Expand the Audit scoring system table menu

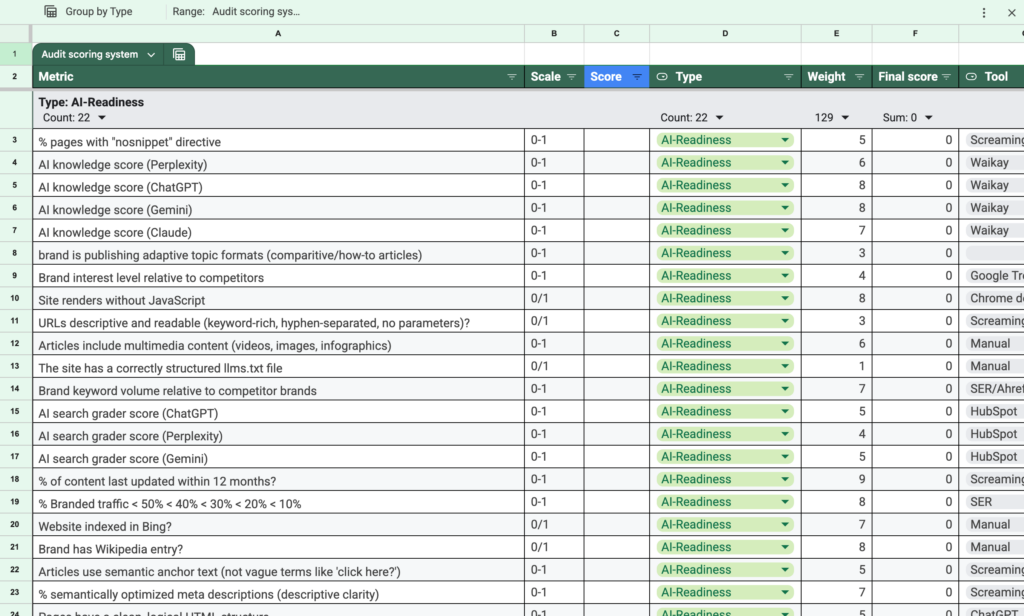click(151, 55)
